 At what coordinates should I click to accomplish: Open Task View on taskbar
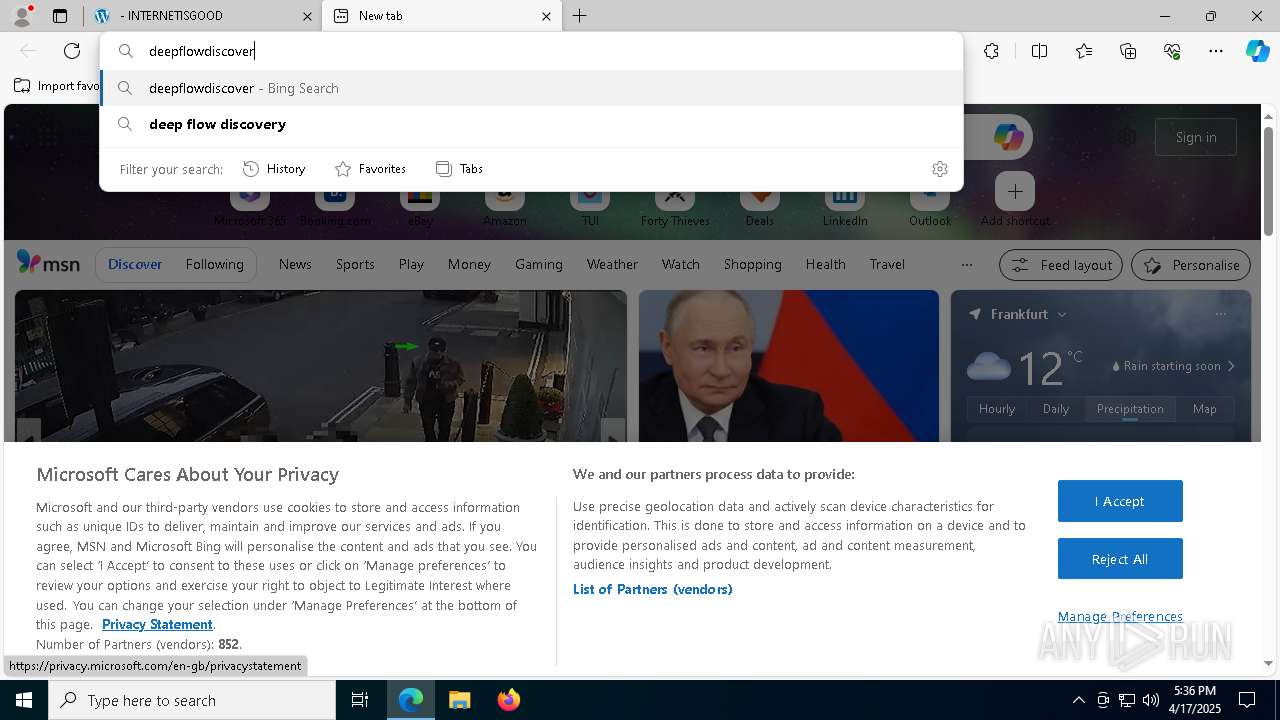tap(360, 700)
